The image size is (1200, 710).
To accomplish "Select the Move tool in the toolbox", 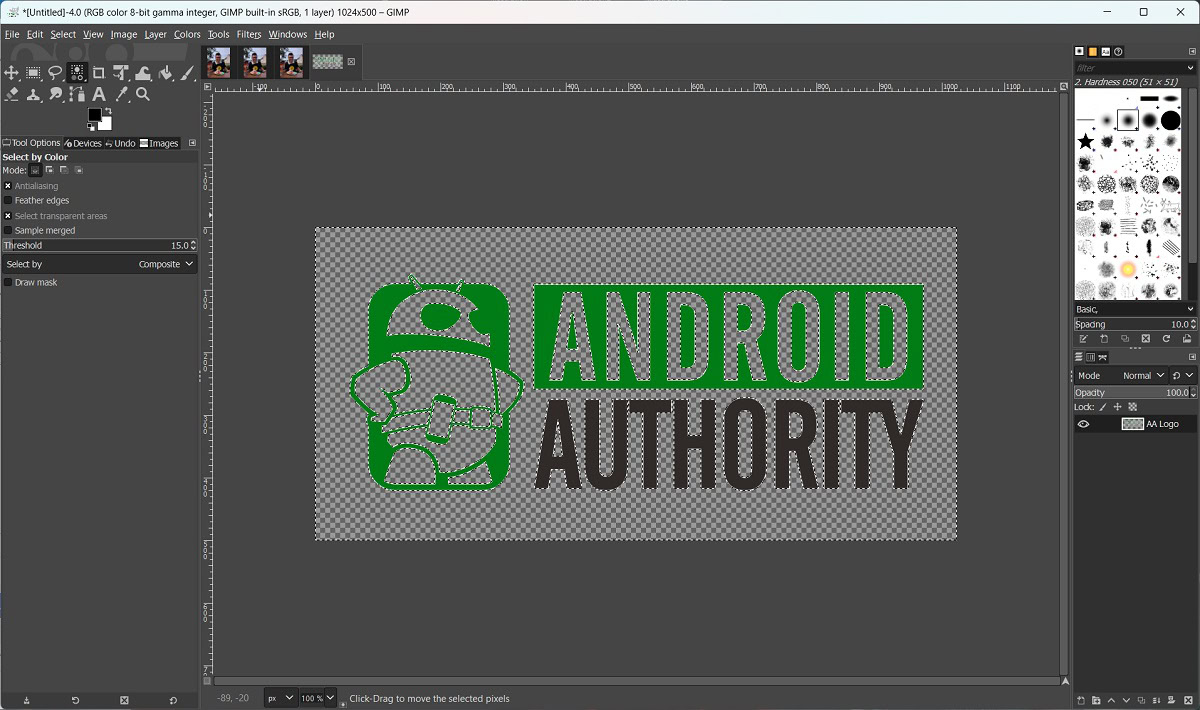I will (11, 73).
